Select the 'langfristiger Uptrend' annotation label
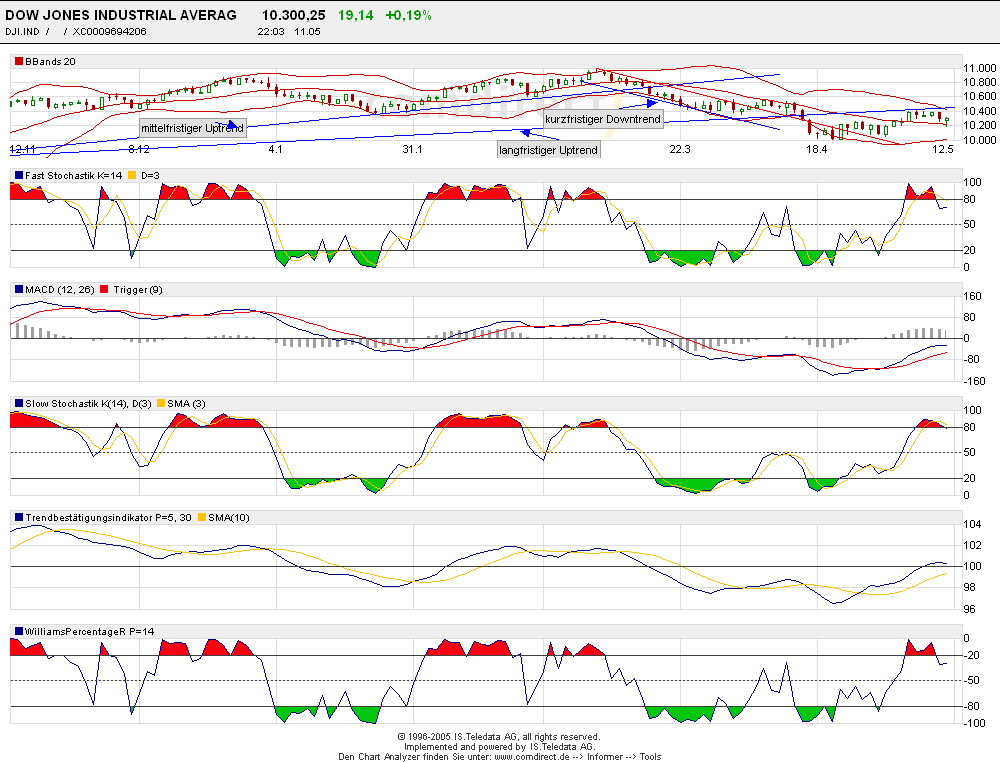 (x=548, y=150)
